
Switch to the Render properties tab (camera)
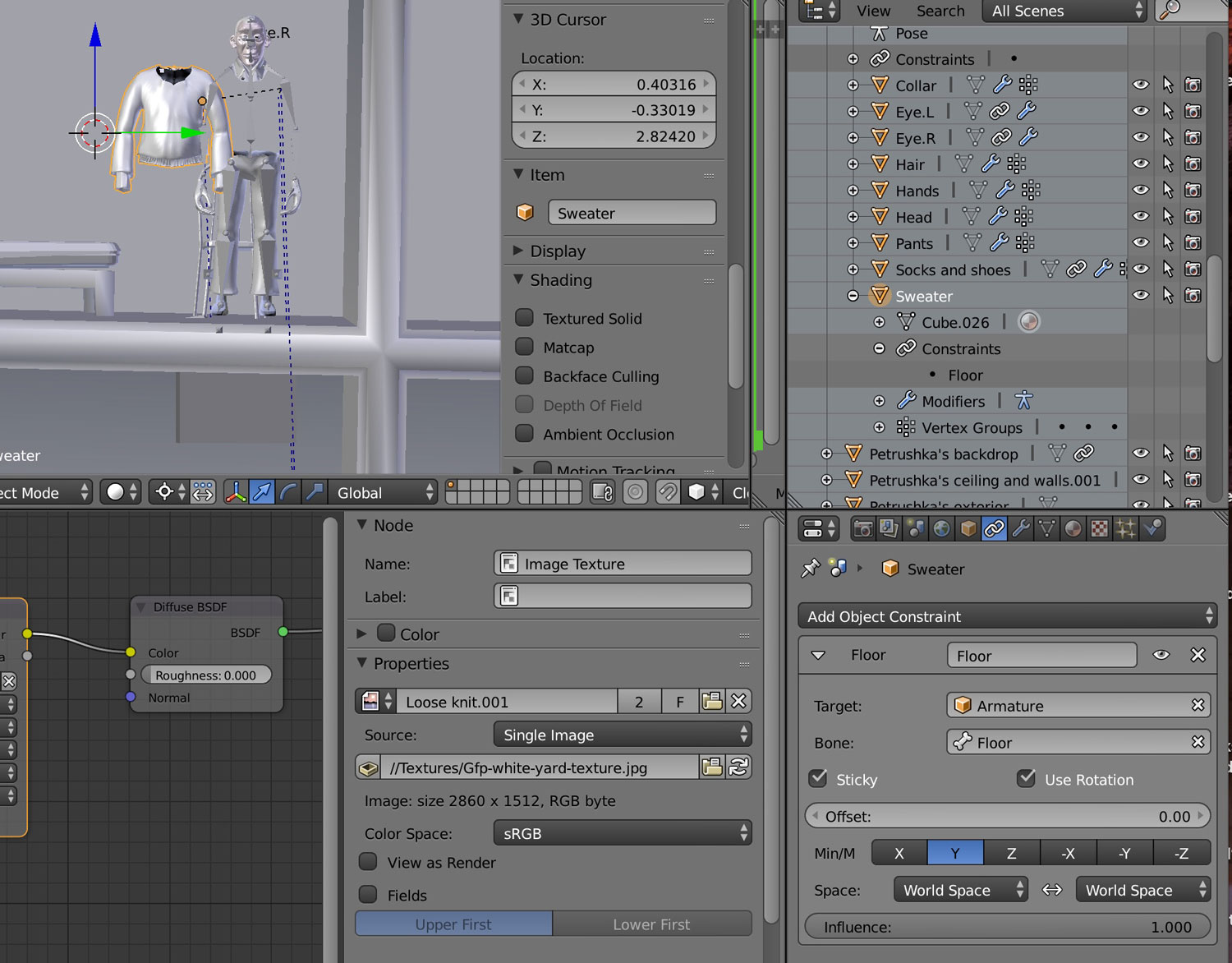coord(862,529)
